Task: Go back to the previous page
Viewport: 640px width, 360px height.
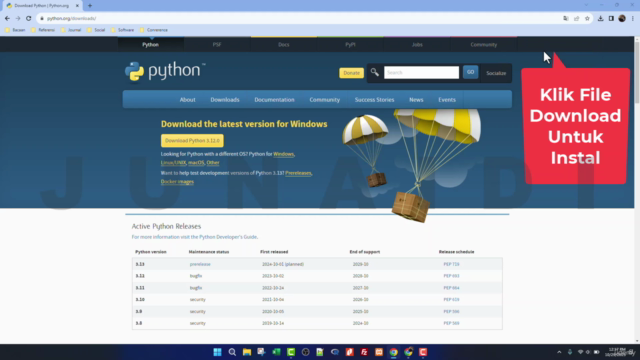Action: [x=7, y=18]
